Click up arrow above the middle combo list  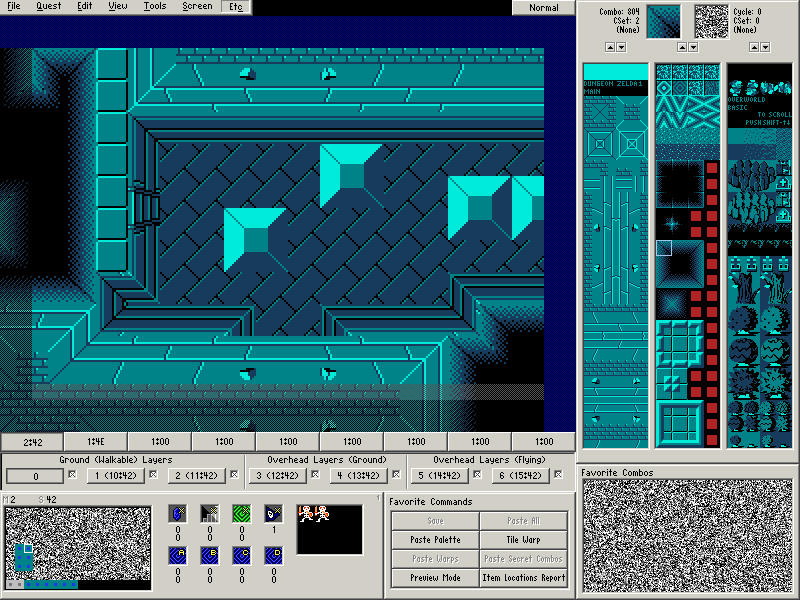click(x=682, y=47)
